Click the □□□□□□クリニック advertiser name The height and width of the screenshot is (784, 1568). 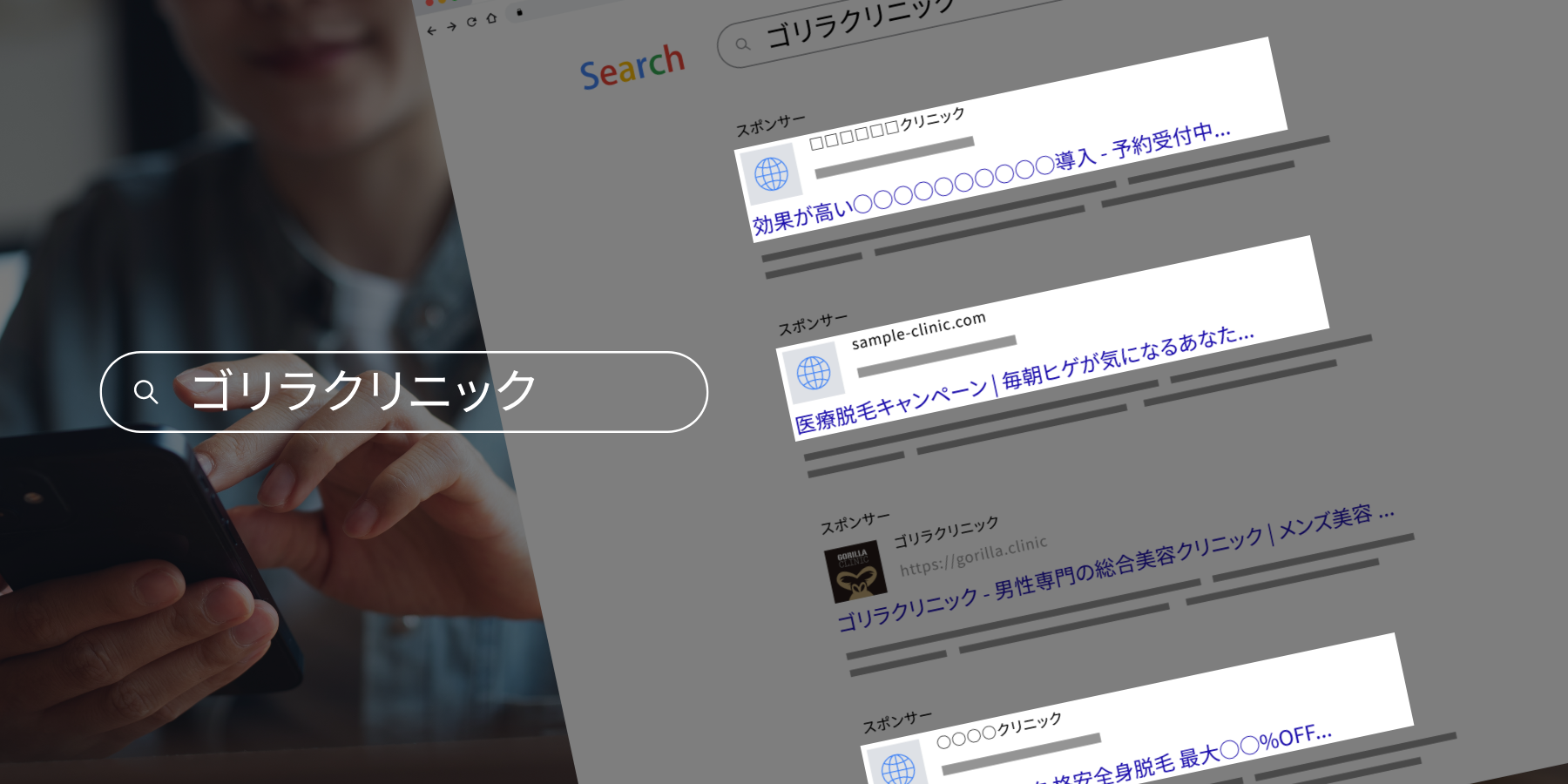tap(887, 129)
